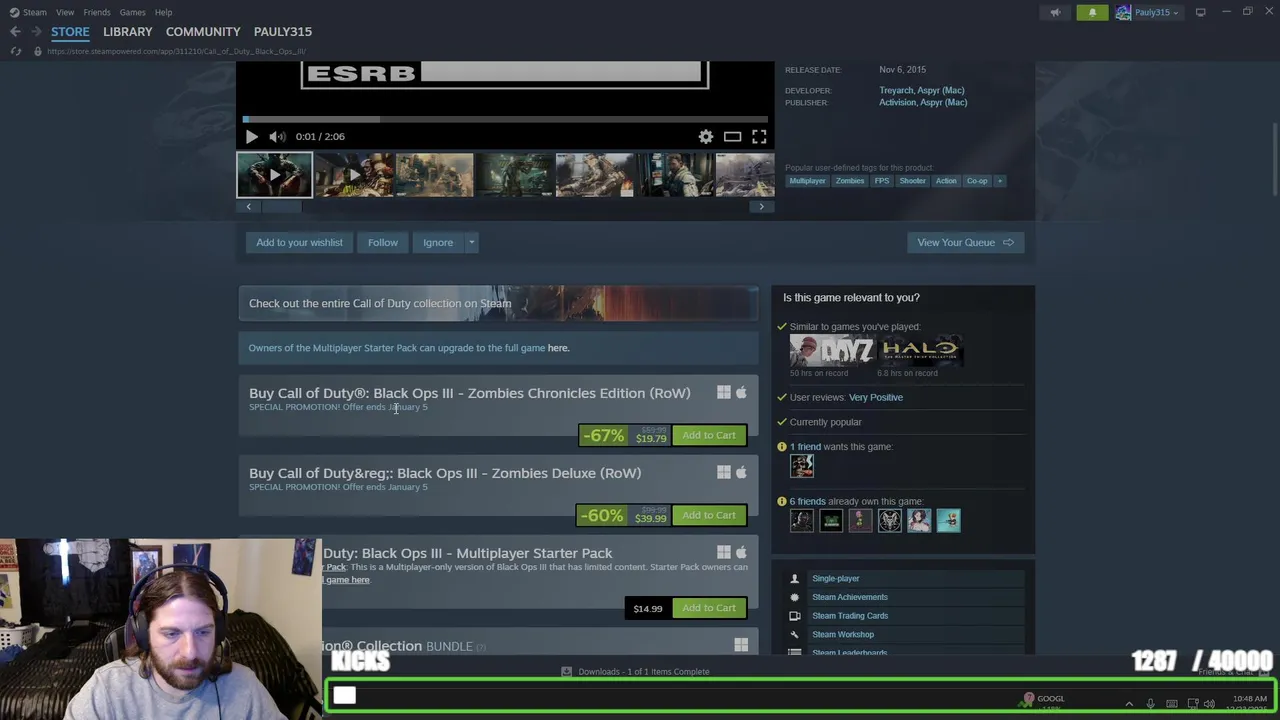Image resolution: width=1280 pixels, height=720 pixels.
Task: Select the first trailer thumbnail
Action: (x=274, y=175)
